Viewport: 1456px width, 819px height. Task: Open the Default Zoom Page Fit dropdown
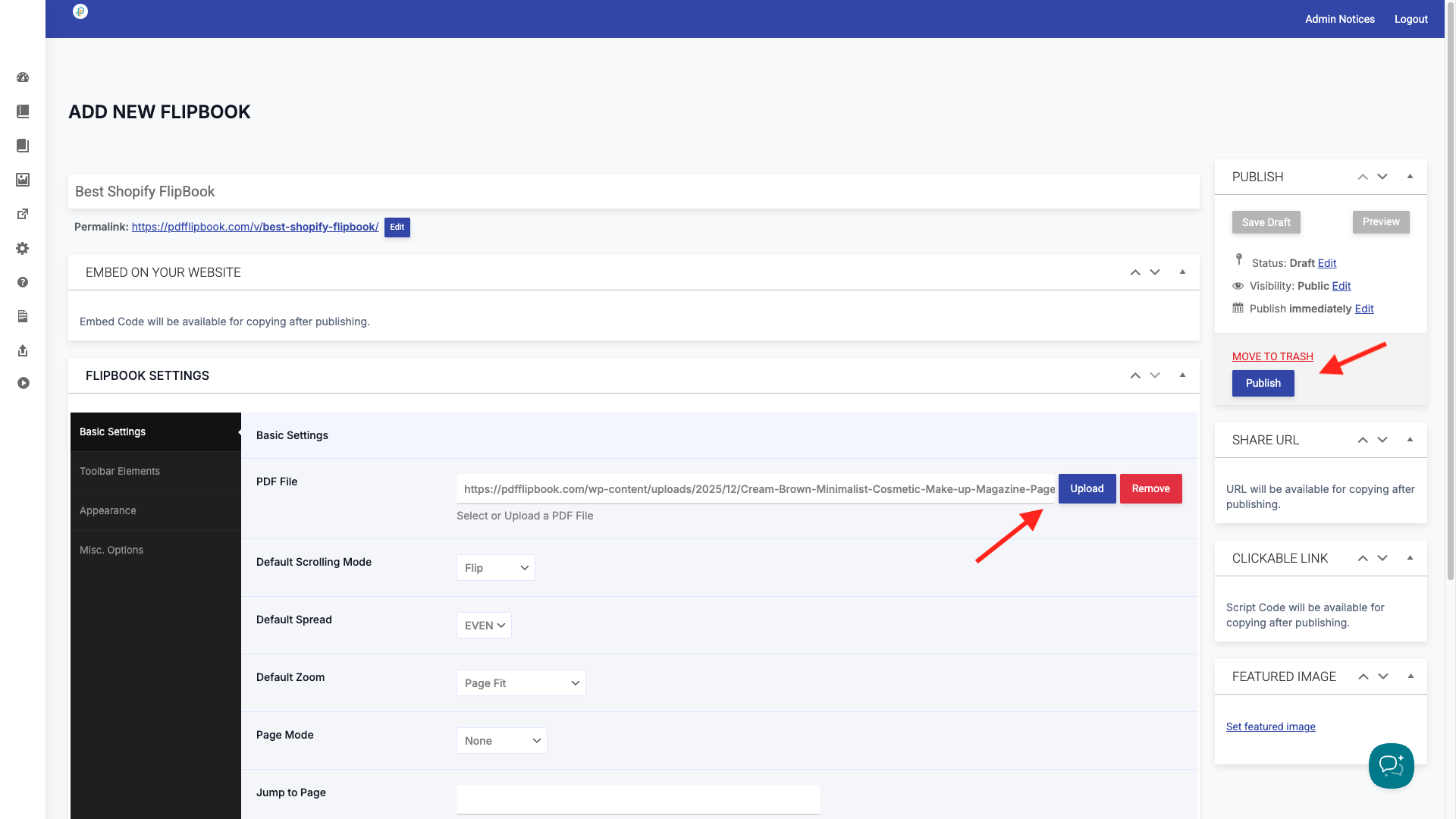pyautogui.click(x=520, y=683)
